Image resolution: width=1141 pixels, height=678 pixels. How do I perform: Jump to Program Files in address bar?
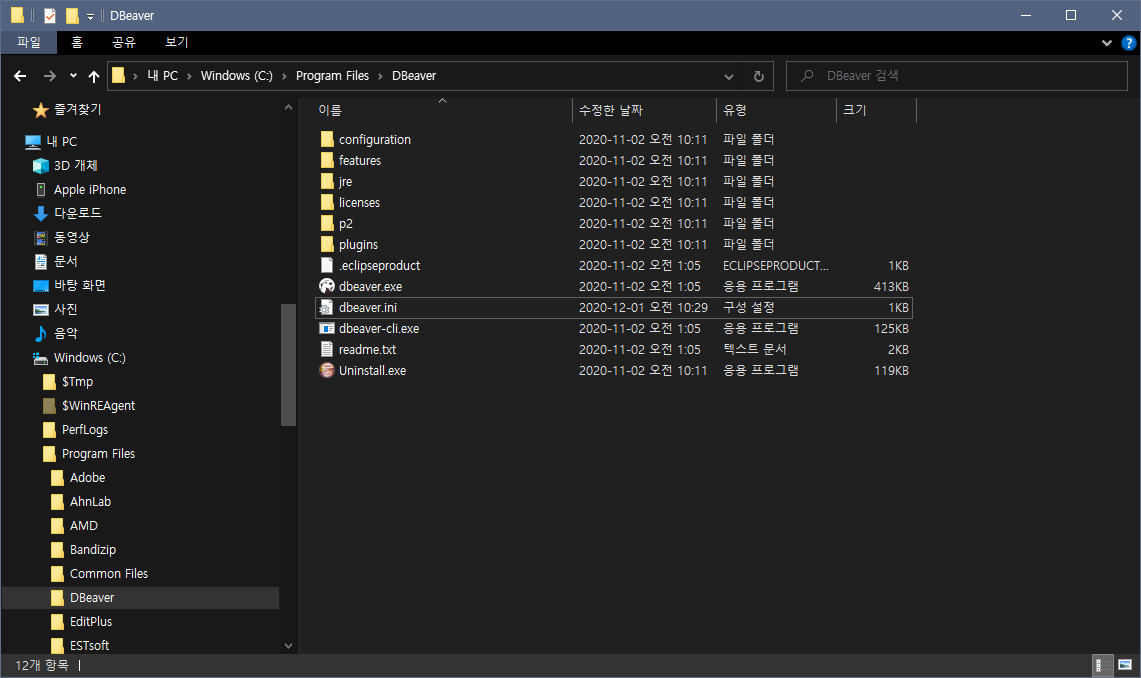tap(332, 76)
